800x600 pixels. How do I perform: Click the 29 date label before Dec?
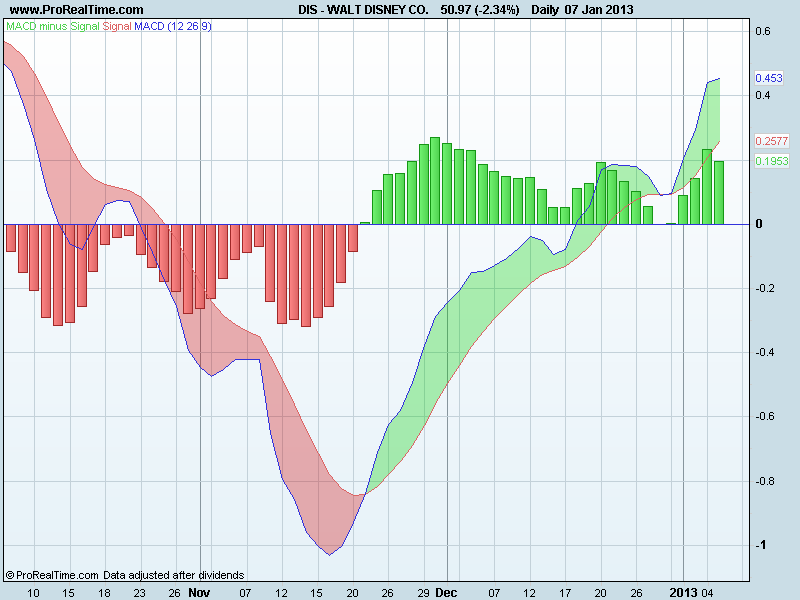pos(423,593)
